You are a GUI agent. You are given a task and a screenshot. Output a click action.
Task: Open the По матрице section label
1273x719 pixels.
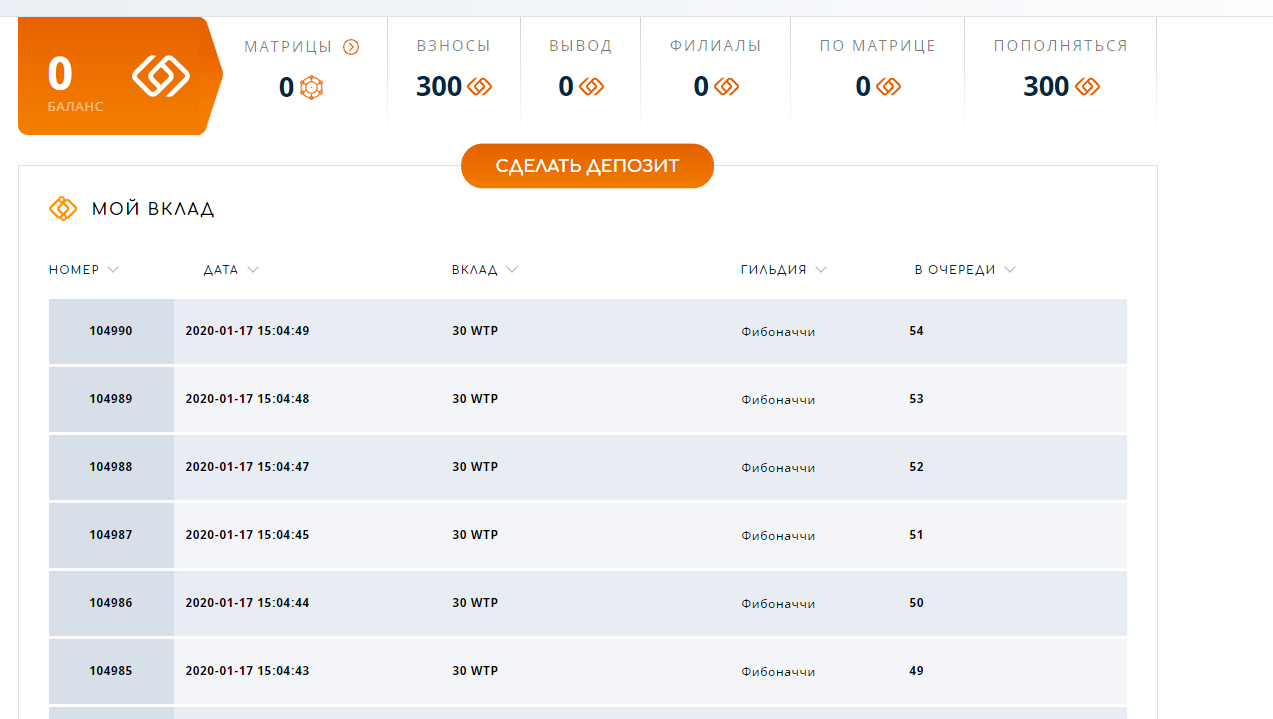click(x=878, y=46)
